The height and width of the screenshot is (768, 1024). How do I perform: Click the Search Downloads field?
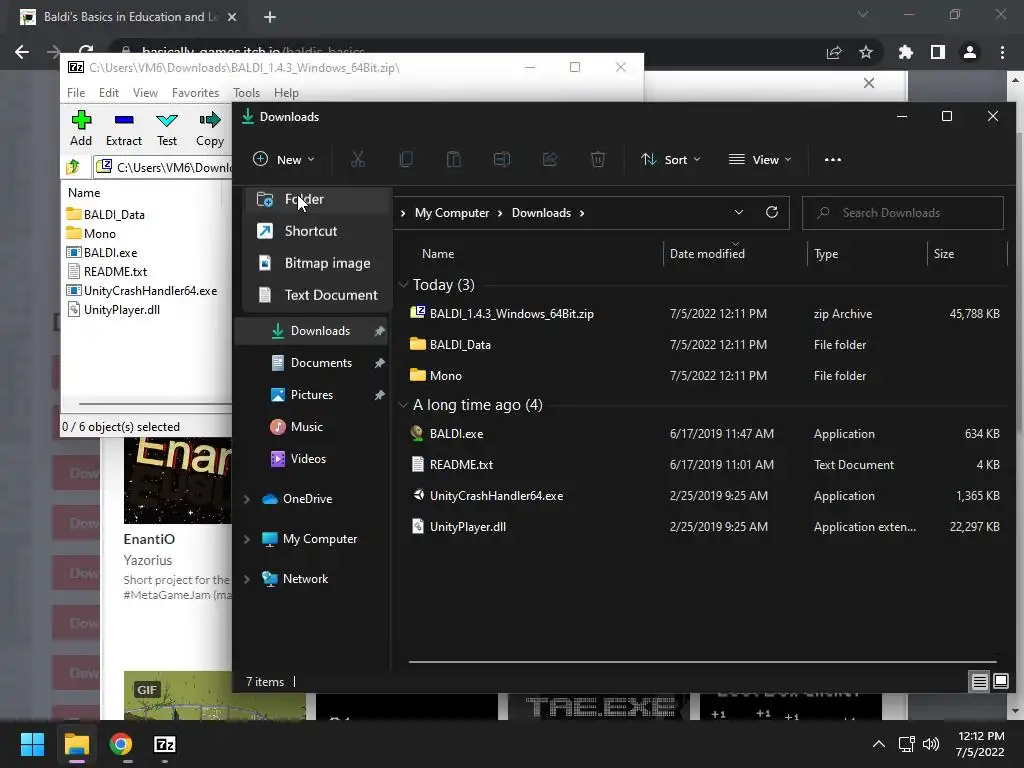point(903,213)
